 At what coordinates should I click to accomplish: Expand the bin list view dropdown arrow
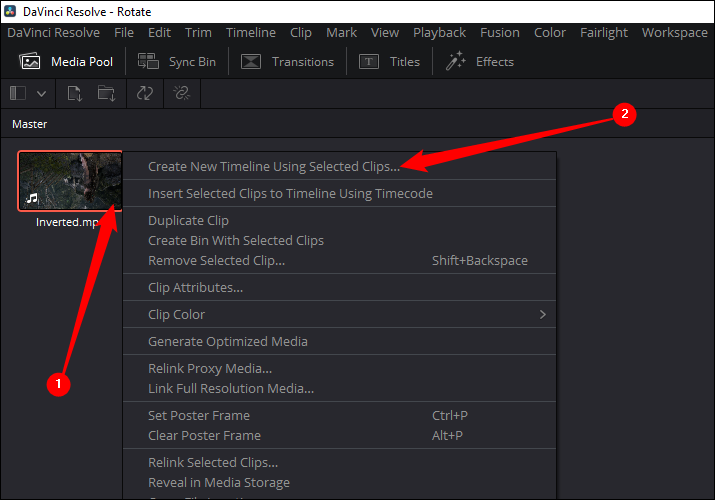click(x=42, y=93)
